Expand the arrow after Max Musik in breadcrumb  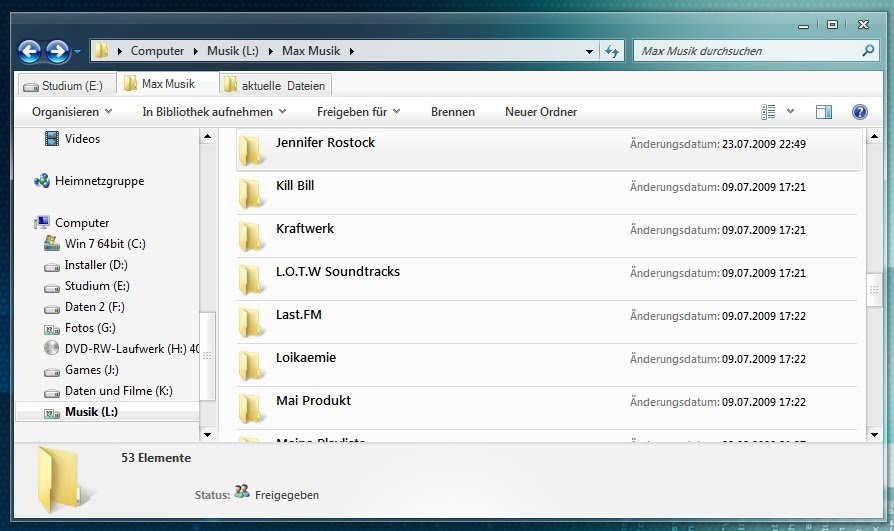352,51
